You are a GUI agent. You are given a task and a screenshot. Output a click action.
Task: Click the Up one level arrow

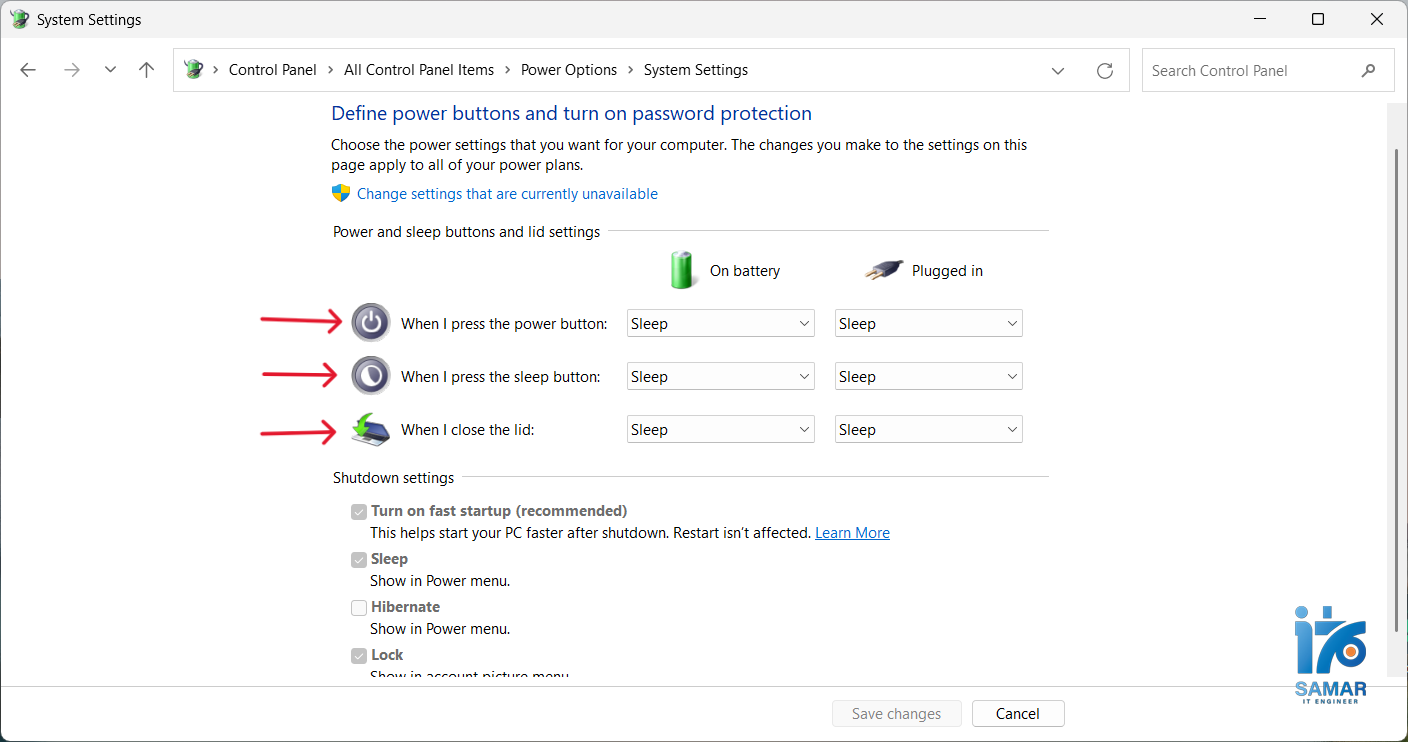(147, 70)
